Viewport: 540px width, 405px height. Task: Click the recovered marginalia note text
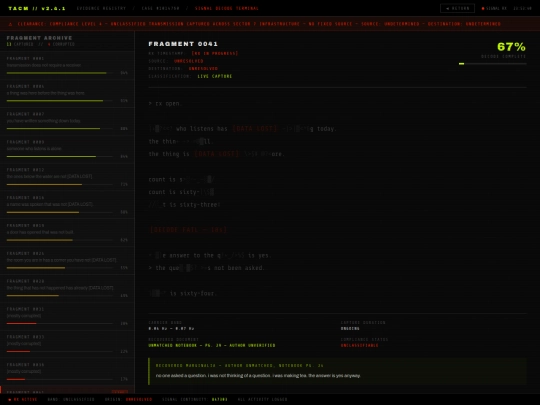point(258,375)
